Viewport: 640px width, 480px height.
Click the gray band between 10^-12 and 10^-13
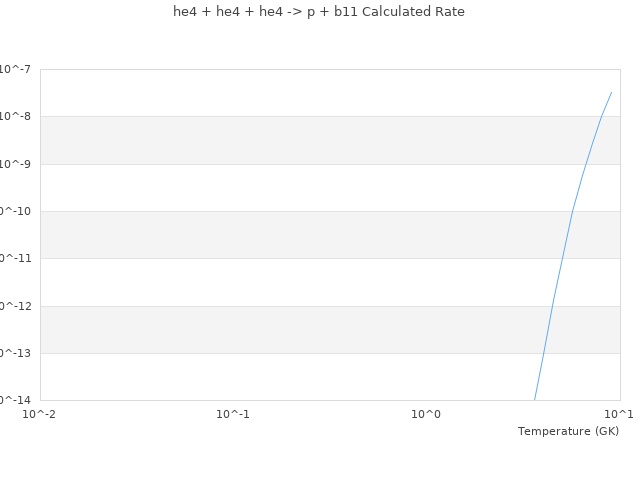coord(300,329)
